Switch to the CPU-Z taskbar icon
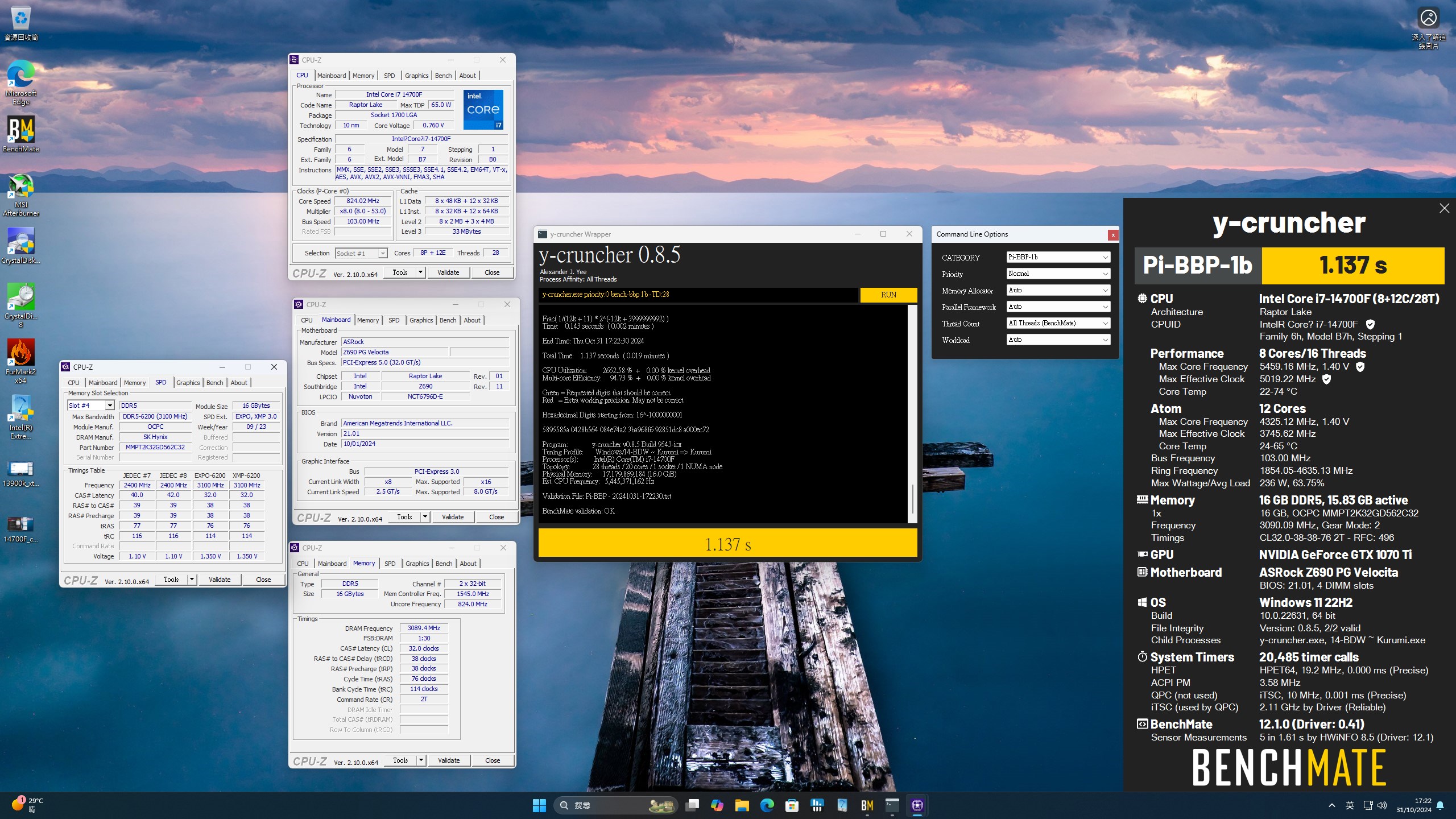The height and width of the screenshot is (819, 1456). coord(917,805)
